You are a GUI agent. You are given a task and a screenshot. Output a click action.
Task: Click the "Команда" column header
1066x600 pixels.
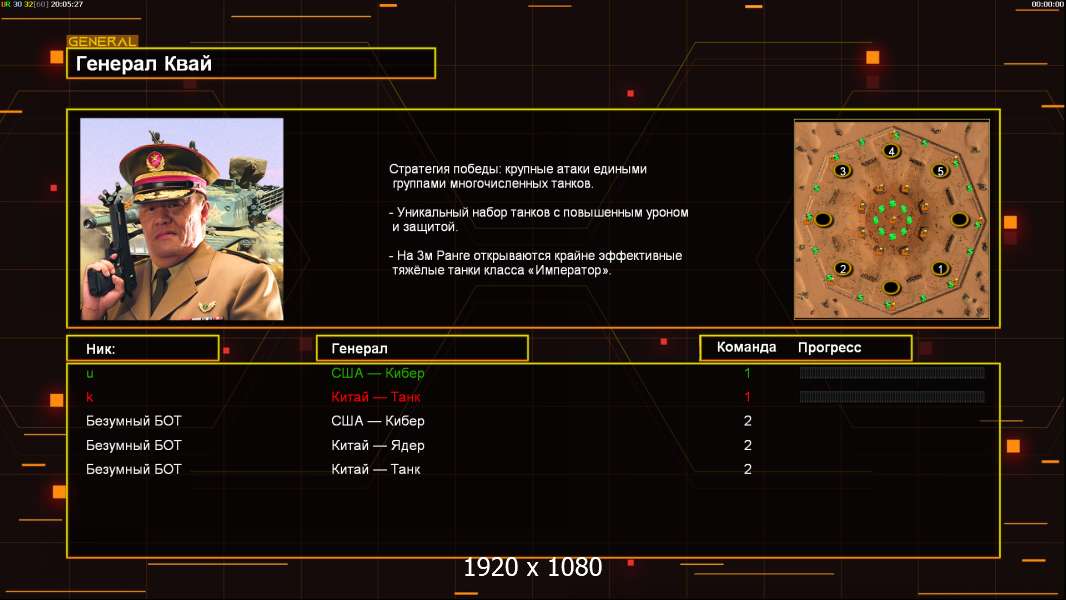pos(746,347)
